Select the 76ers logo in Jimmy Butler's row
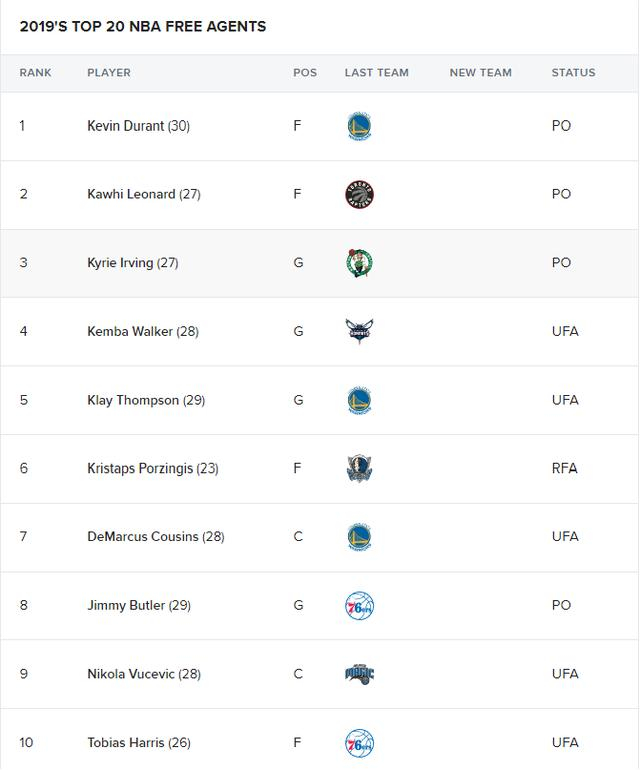 tap(359, 605)
